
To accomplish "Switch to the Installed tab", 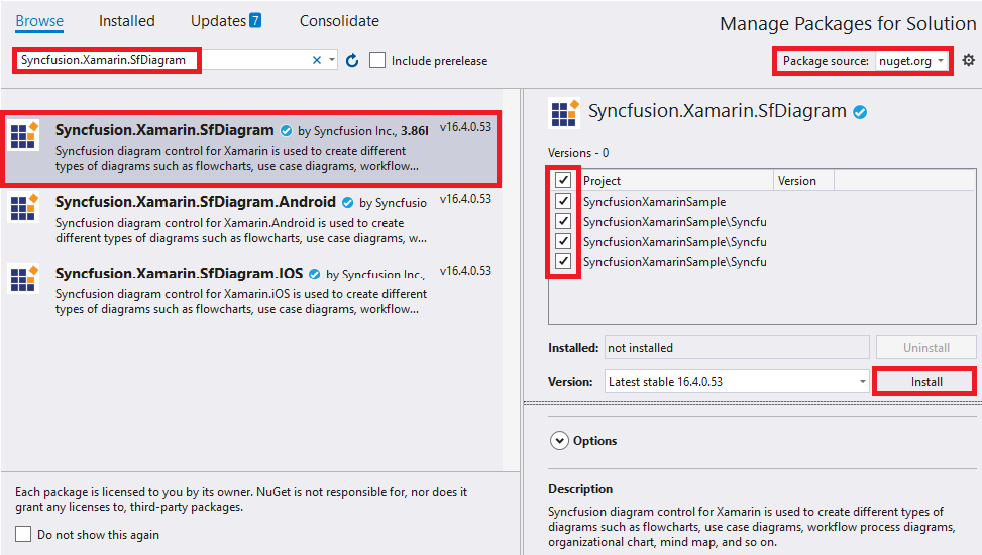I will point(127,21).
